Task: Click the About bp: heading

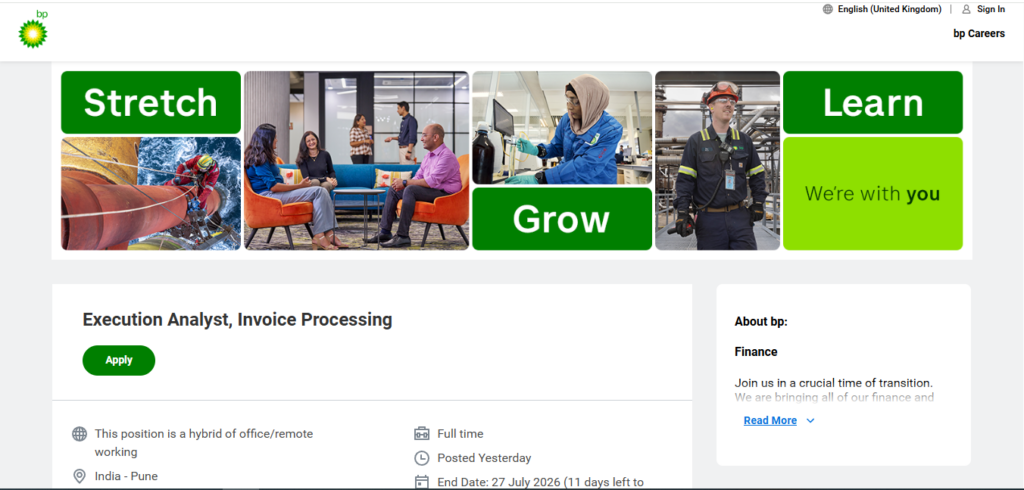Action: coord(761,321)
